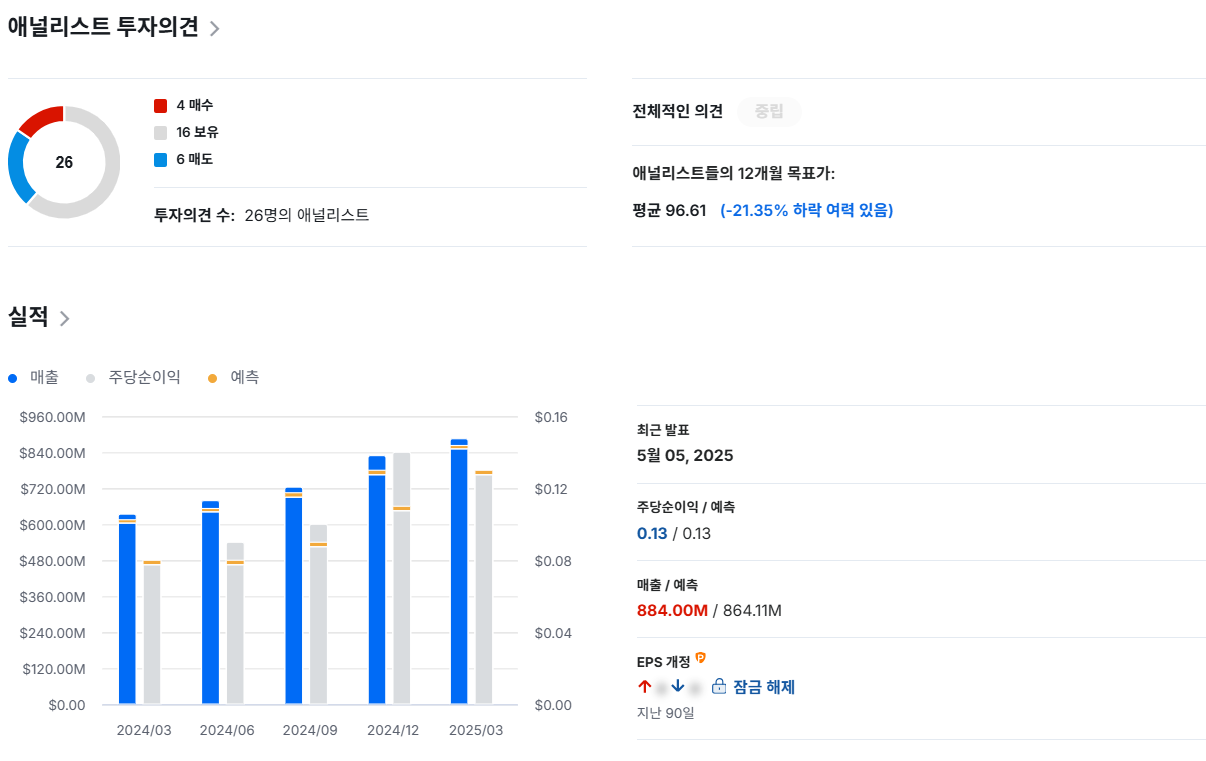This screenshot has height=761, width=1206.
Task: Expand the 애널리스트 투자의견 section chevron
Action: point(214,30)
